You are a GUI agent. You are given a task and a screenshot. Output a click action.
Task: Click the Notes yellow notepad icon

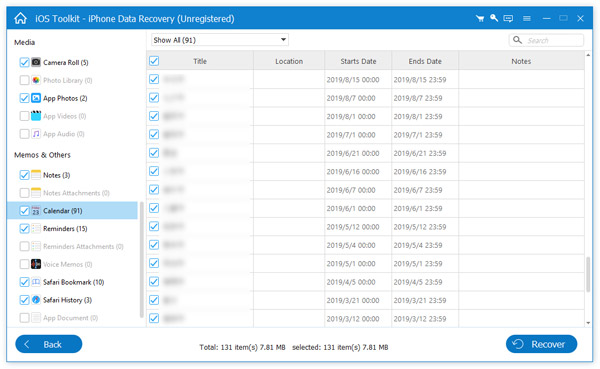[36, 175]
